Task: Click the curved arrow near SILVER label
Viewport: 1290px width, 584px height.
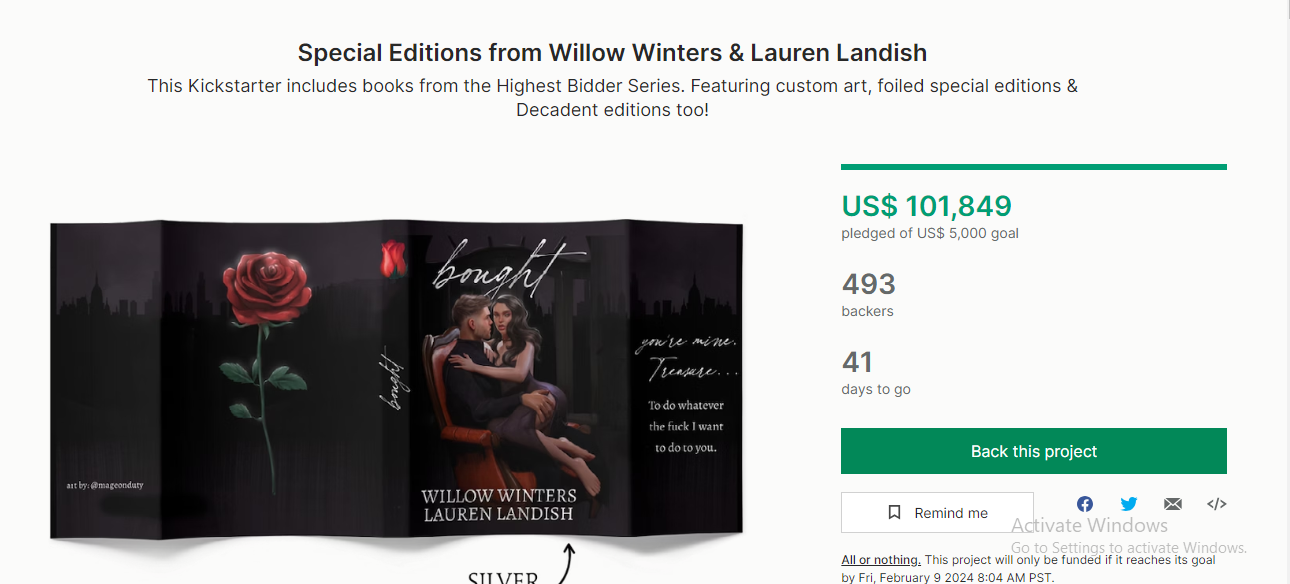Action: click(x=564, y=562)
